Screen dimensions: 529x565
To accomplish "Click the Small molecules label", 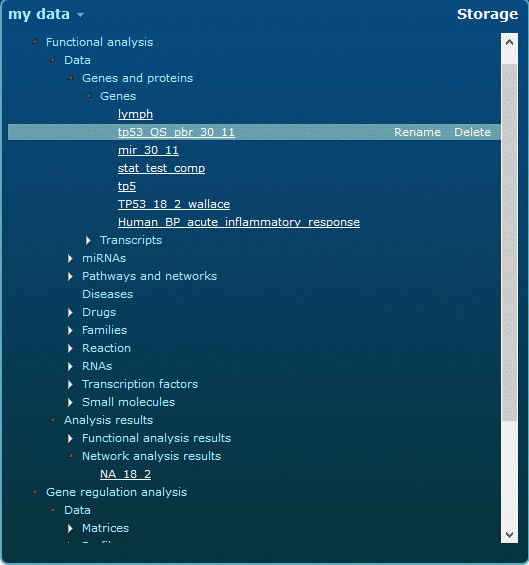I will tap(129, 402).
